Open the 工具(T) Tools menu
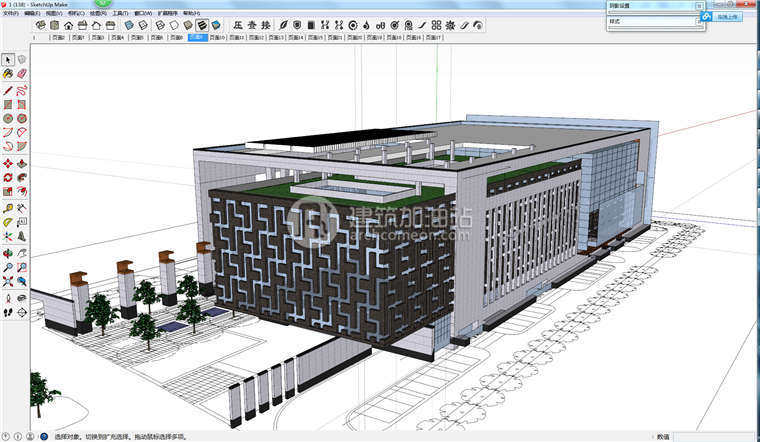Screen dimensions: 760x442 (120, 14)
